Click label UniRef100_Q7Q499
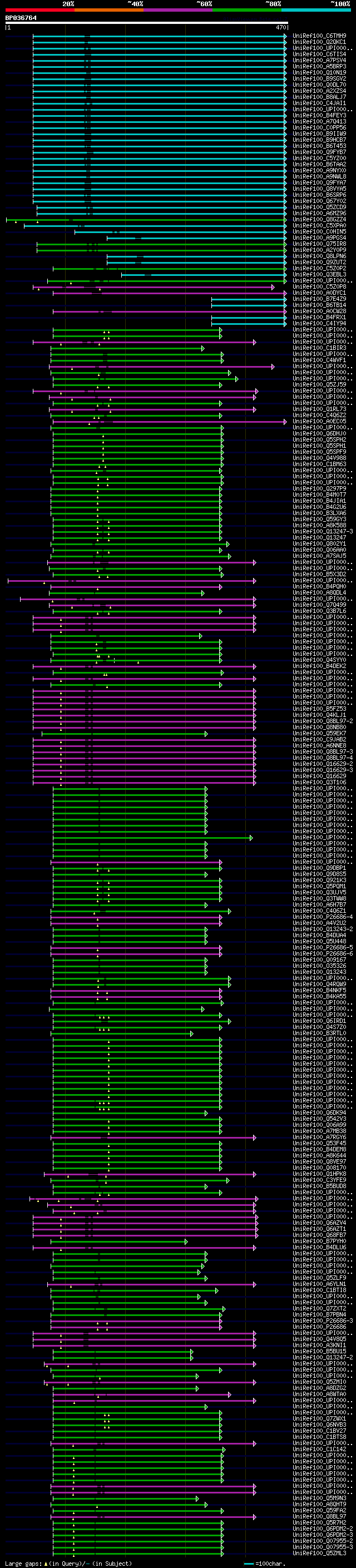The height and width of the screenshot is (1568, 356). coord(319,605)
